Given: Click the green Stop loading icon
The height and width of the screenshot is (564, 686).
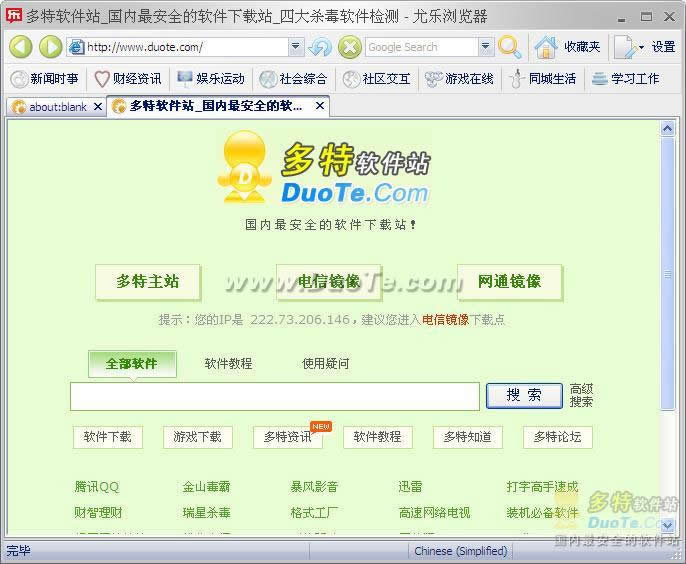Looking at the screenshot, I should pyautogui.click(x=350, y=47).
